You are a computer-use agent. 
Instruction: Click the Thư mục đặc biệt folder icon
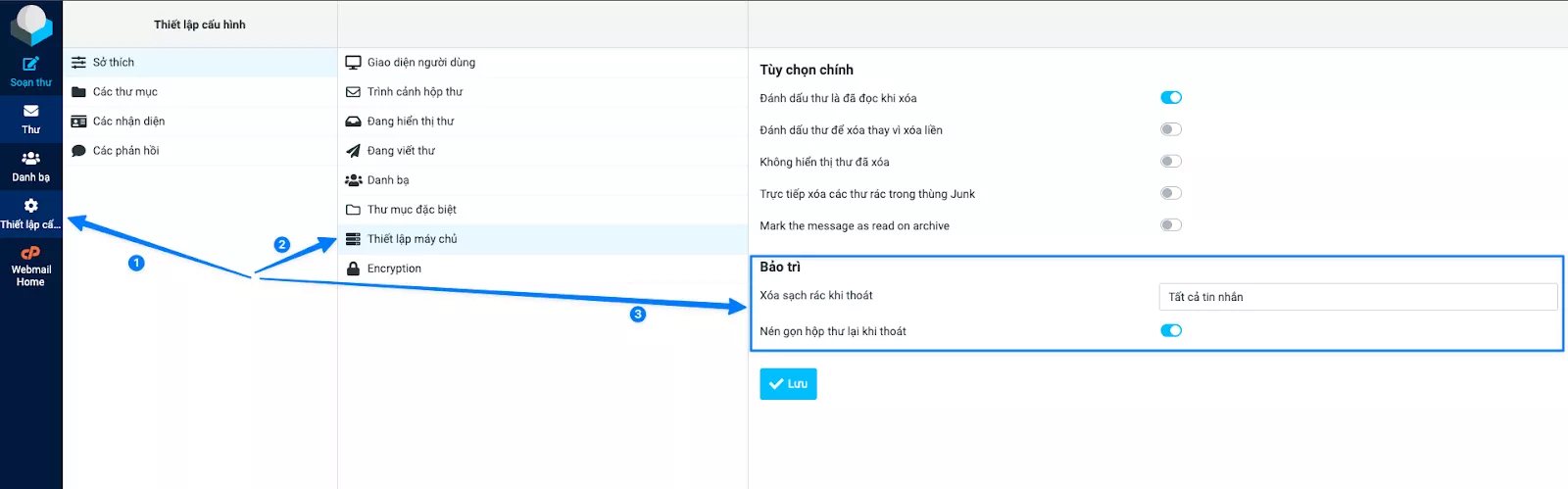353,210
